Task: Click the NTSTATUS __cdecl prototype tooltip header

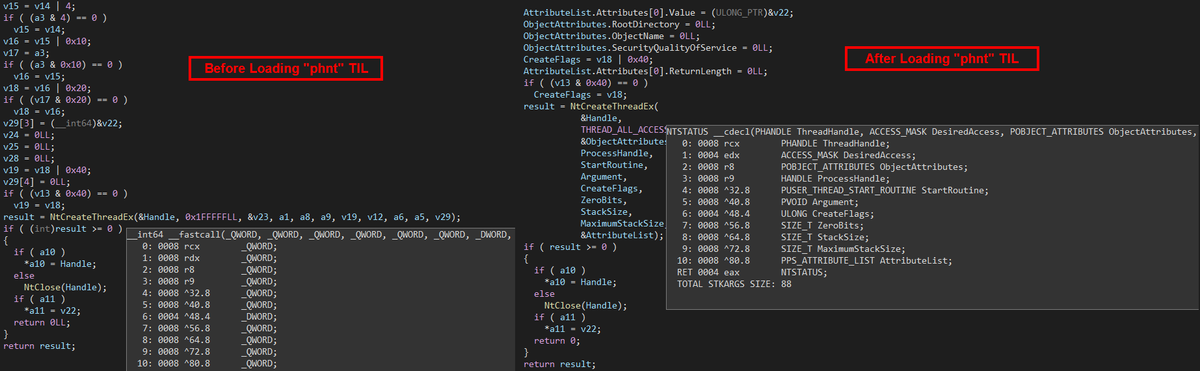Action: coord(932,131)
